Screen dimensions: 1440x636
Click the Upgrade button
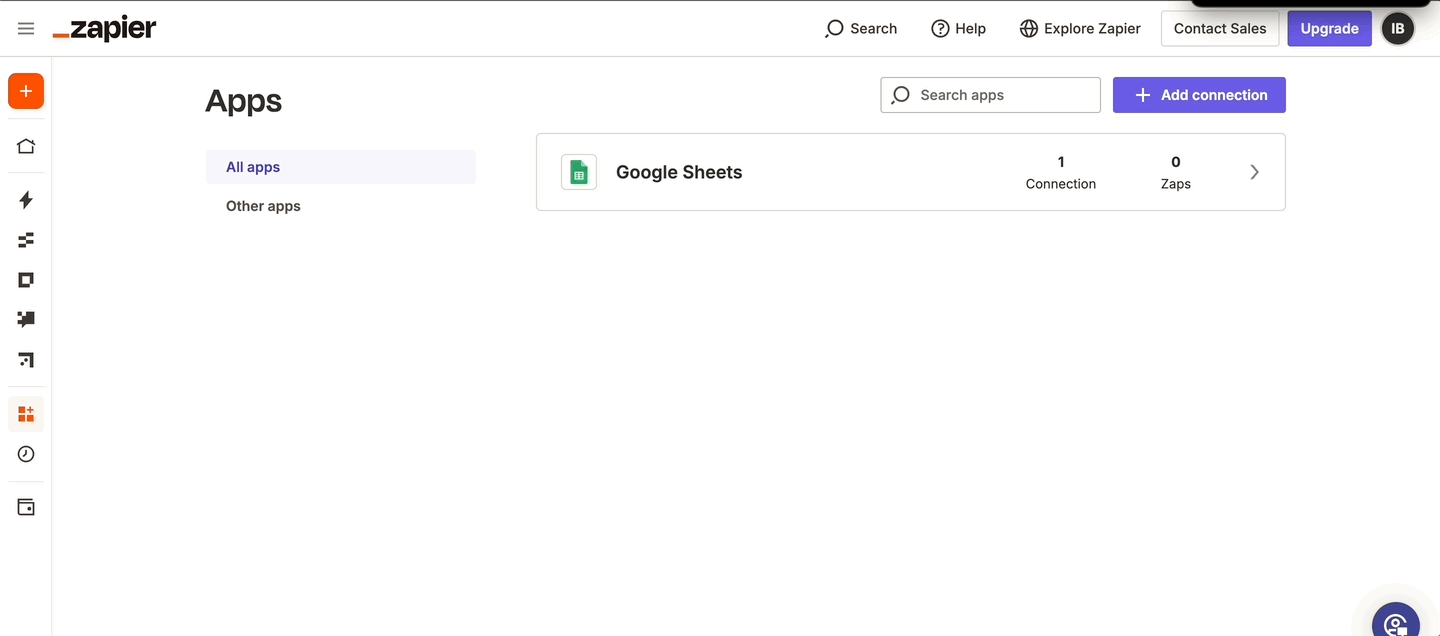pos(1329,29)
